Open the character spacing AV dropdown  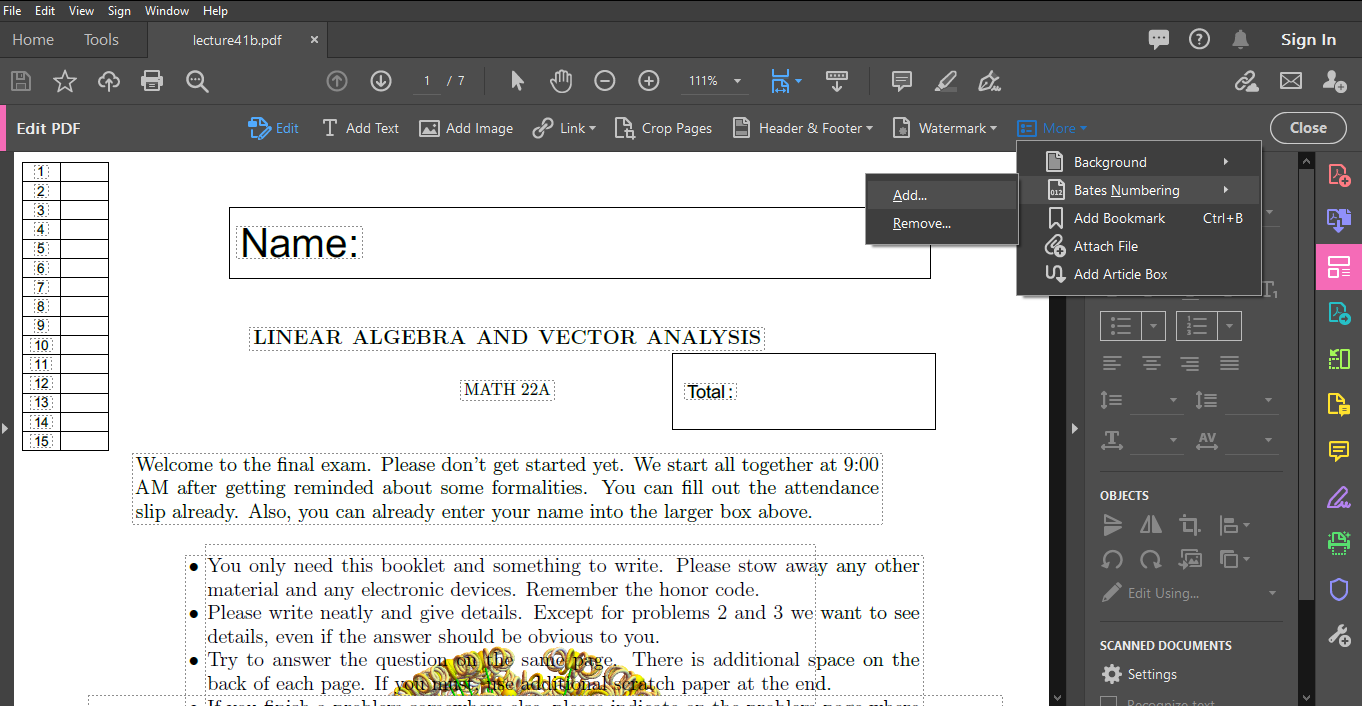point(1269,440)
